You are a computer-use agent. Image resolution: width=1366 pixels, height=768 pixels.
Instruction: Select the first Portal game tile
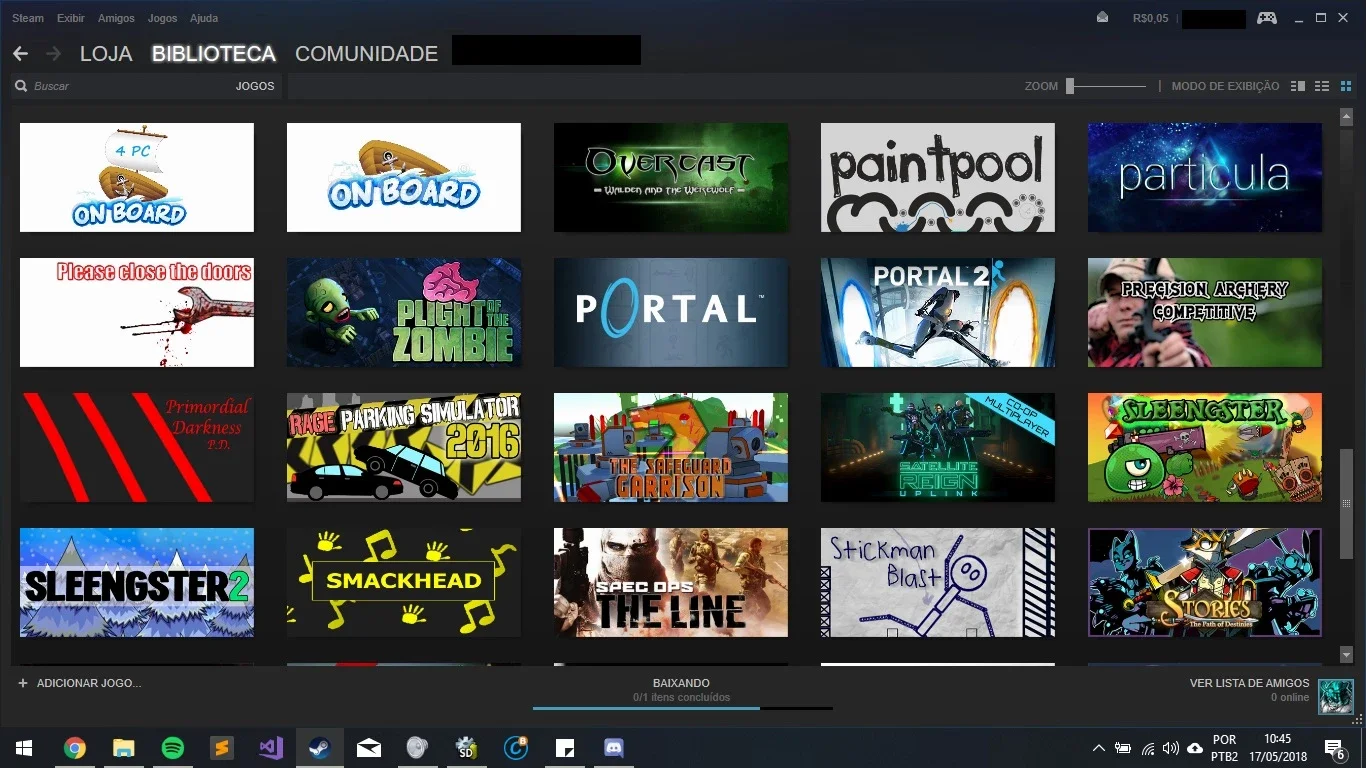coord(671,312)
